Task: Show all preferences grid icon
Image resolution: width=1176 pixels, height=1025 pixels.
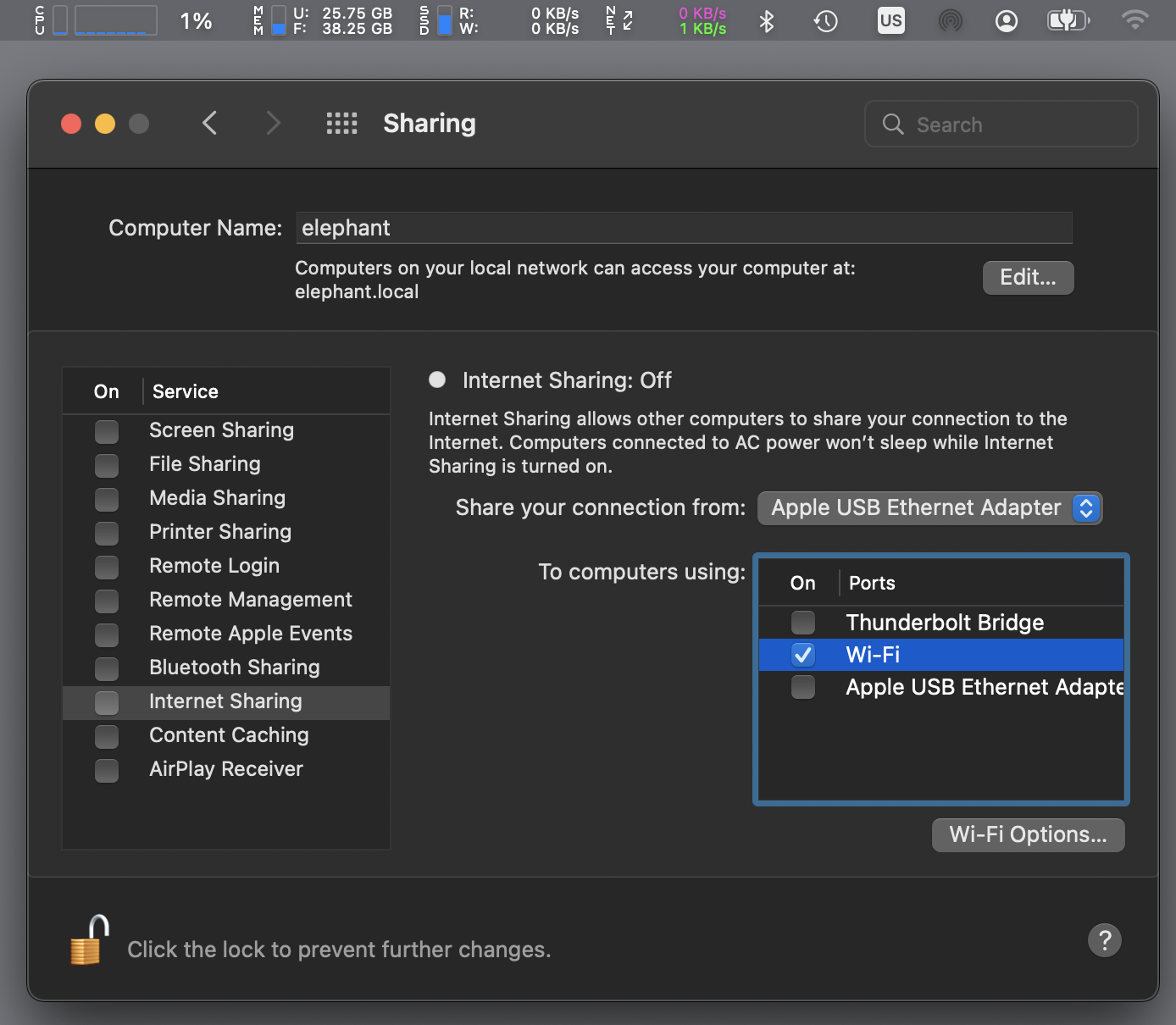Action: coord(341,124)
